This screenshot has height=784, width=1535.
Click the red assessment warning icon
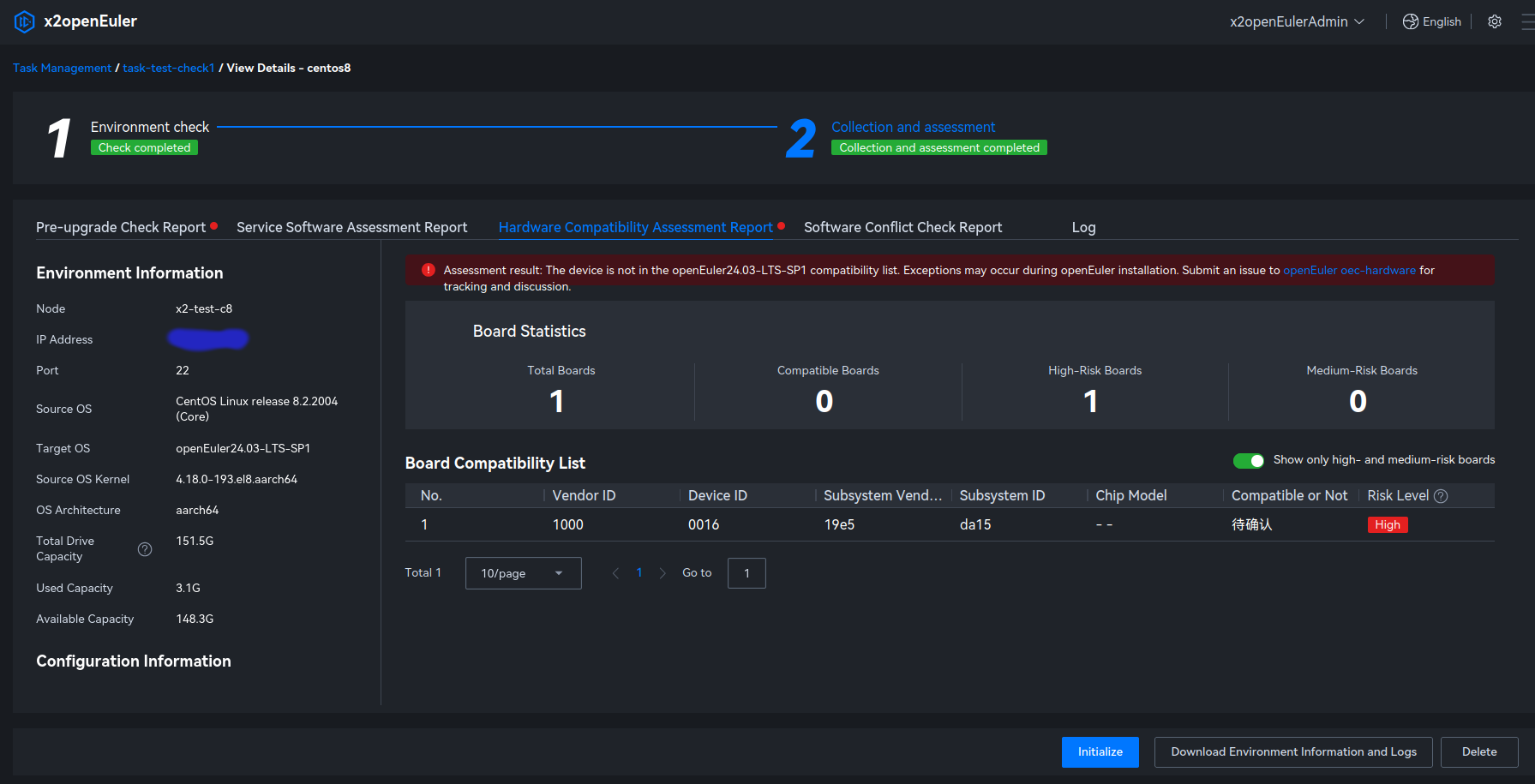coord(429,270)
